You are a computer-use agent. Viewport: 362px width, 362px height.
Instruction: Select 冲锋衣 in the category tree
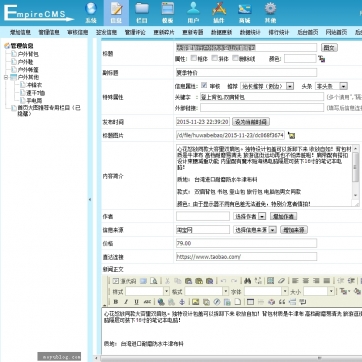pyautogui.click(x=34, y=85)
